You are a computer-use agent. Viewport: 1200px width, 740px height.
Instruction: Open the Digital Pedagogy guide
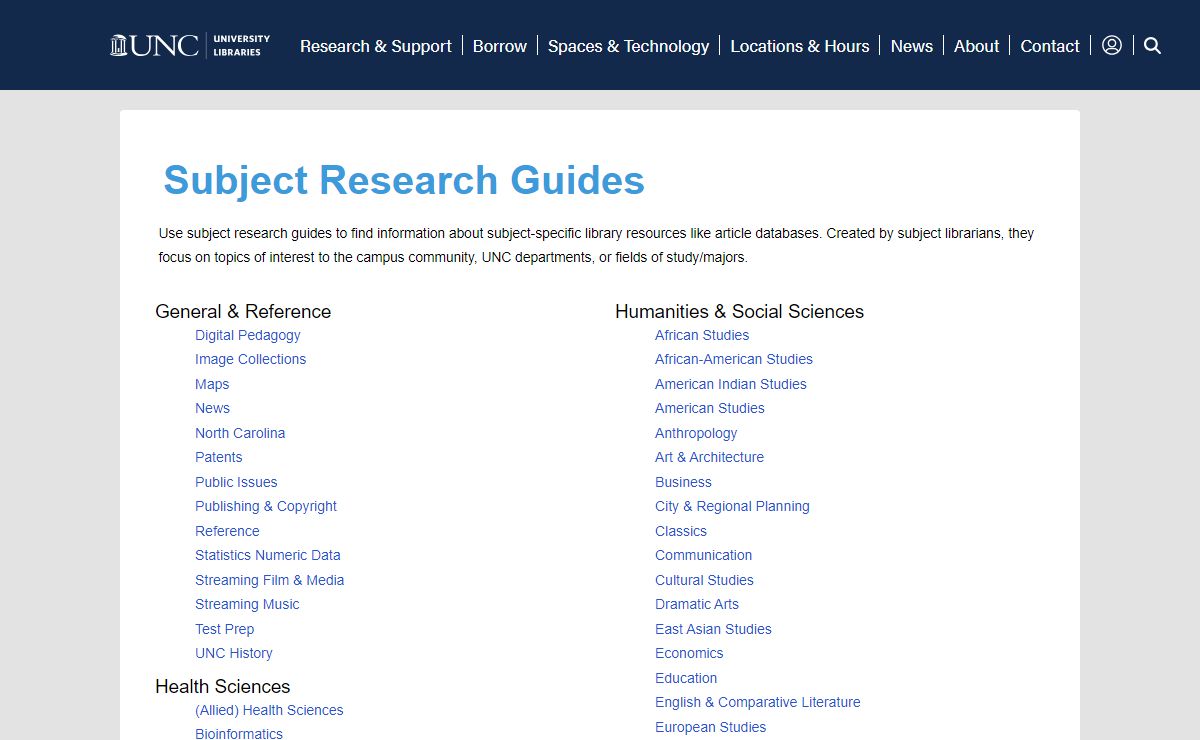(248, 335)
